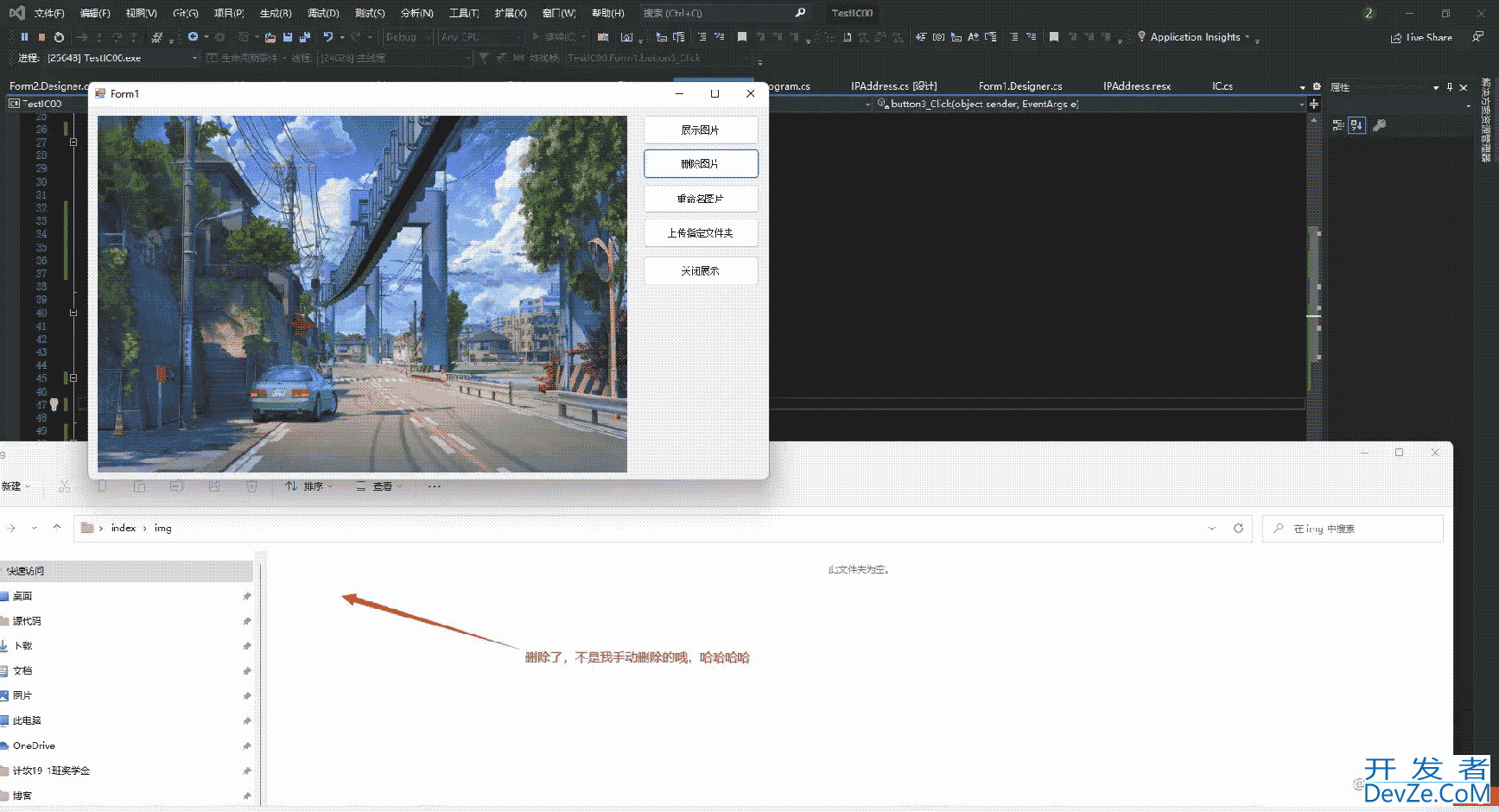This screenshot has width=1499, height=812.
Task: Switch to the IPAddress.resx tab
Action: 1137,86
